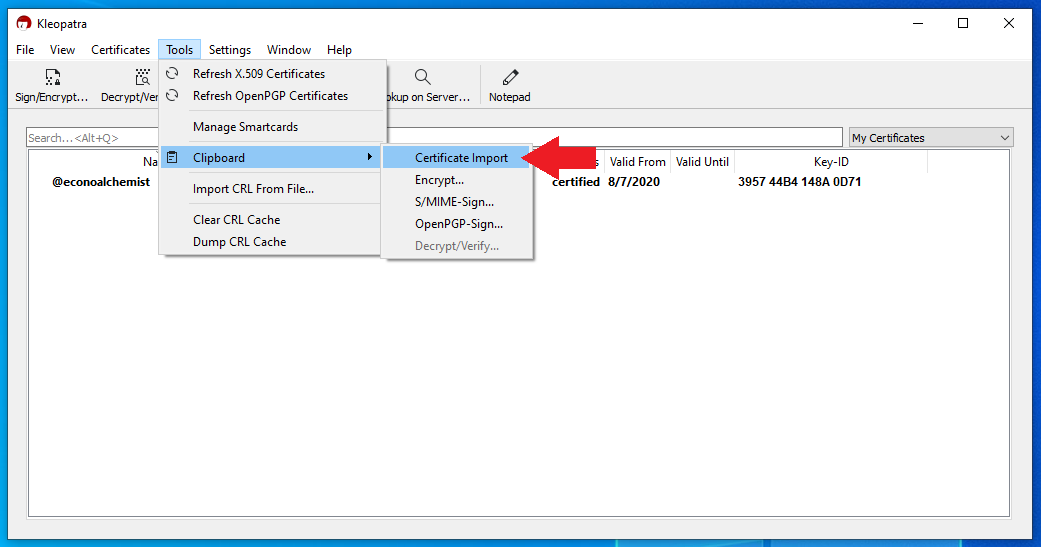
Task: Sort by the Key-ID column header
Action: tap(831, 161)
